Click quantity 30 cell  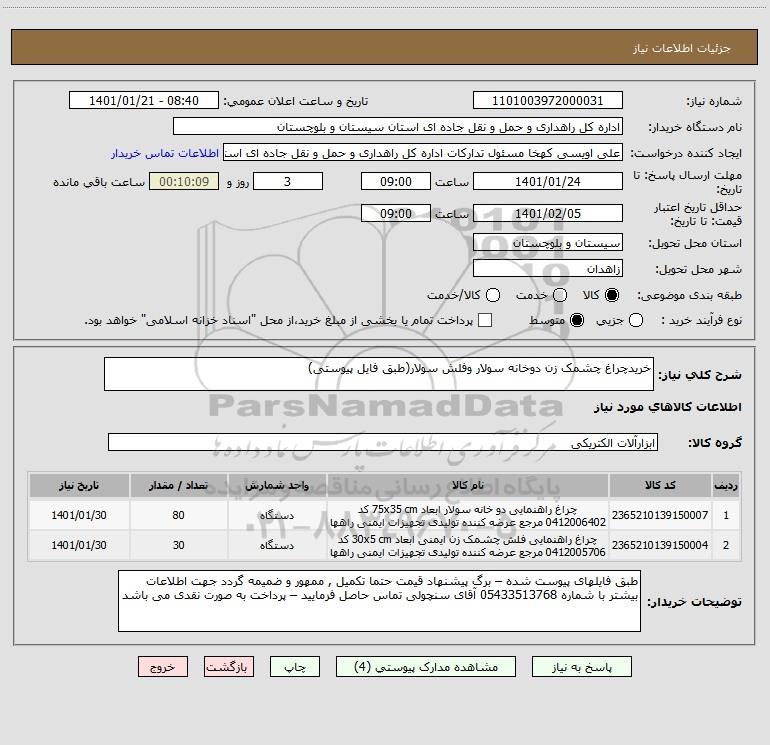(179, 545)
